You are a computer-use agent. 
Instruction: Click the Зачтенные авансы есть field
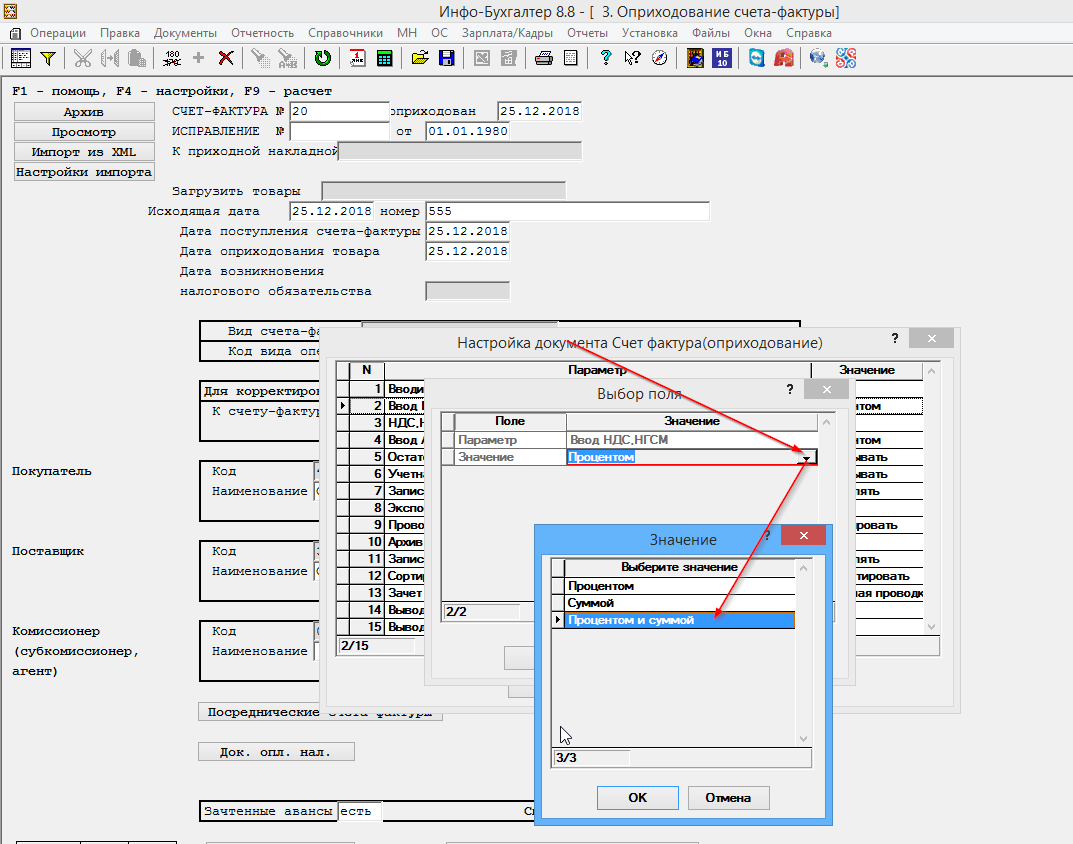(360, 811)
